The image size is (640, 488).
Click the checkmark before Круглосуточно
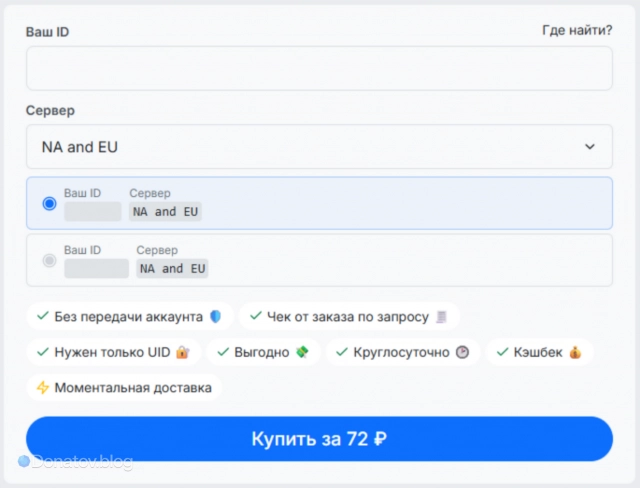342,351
